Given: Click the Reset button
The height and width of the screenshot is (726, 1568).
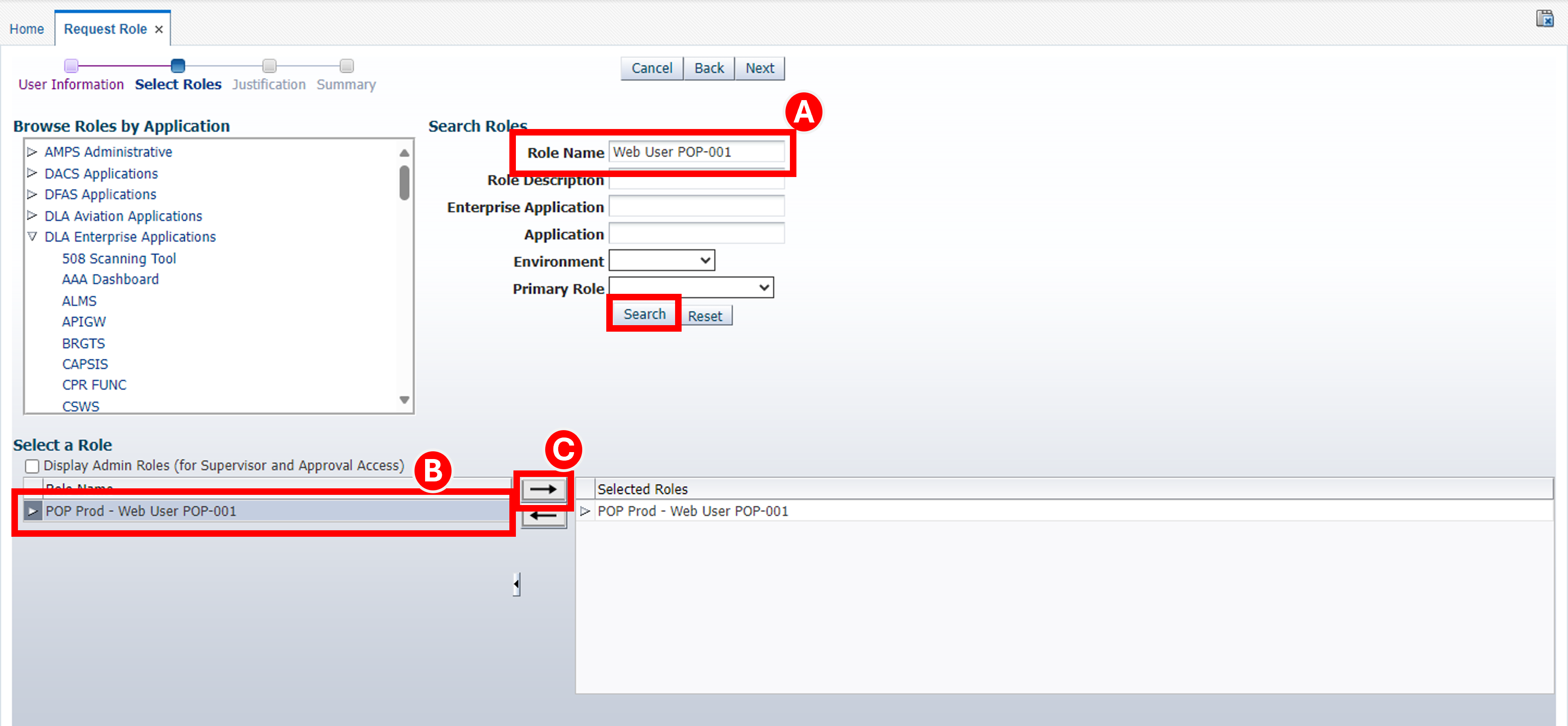Looking at the screenshot, I should click(x=706, y=315).
